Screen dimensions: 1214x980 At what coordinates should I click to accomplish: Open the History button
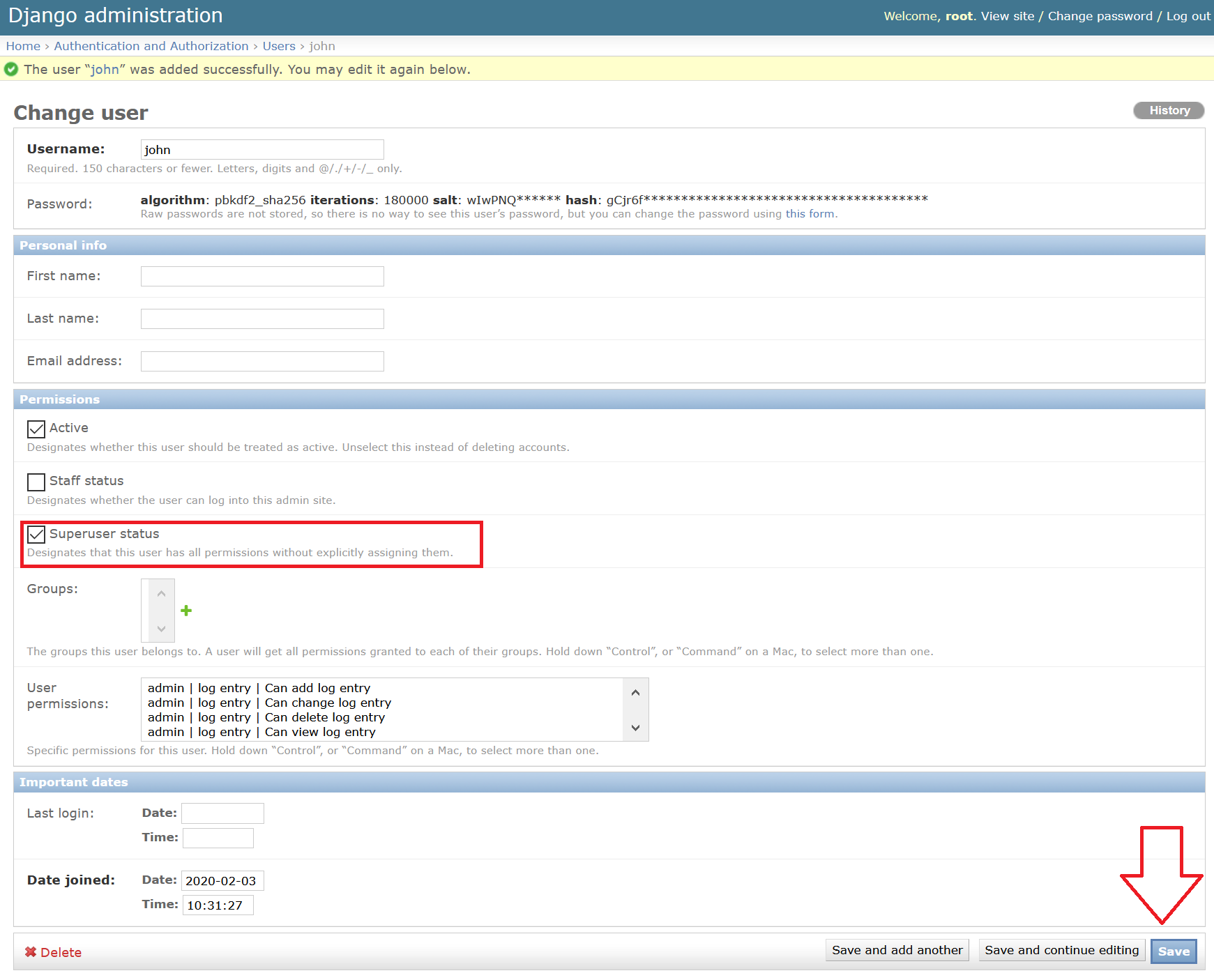coord(1169,110)
